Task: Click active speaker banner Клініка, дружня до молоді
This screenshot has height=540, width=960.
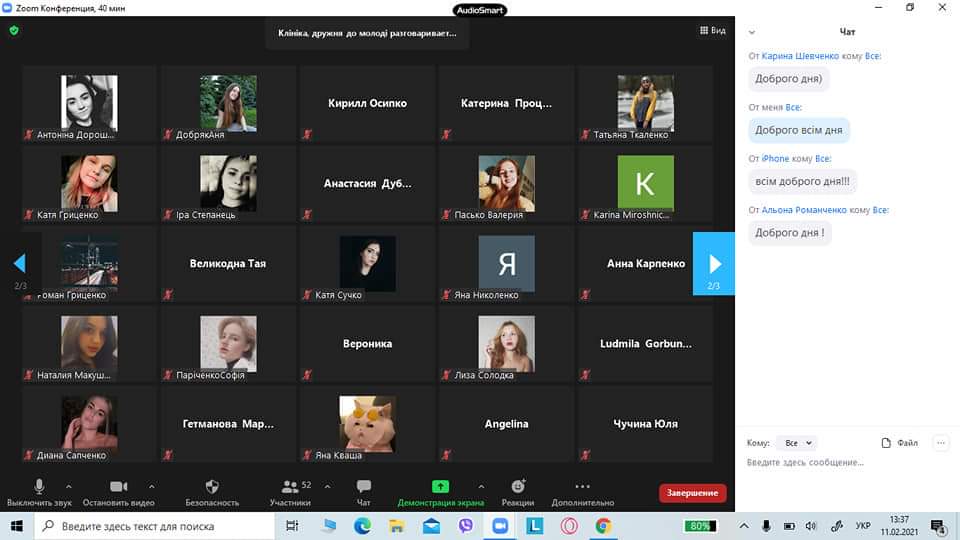Action: point(367,33)
